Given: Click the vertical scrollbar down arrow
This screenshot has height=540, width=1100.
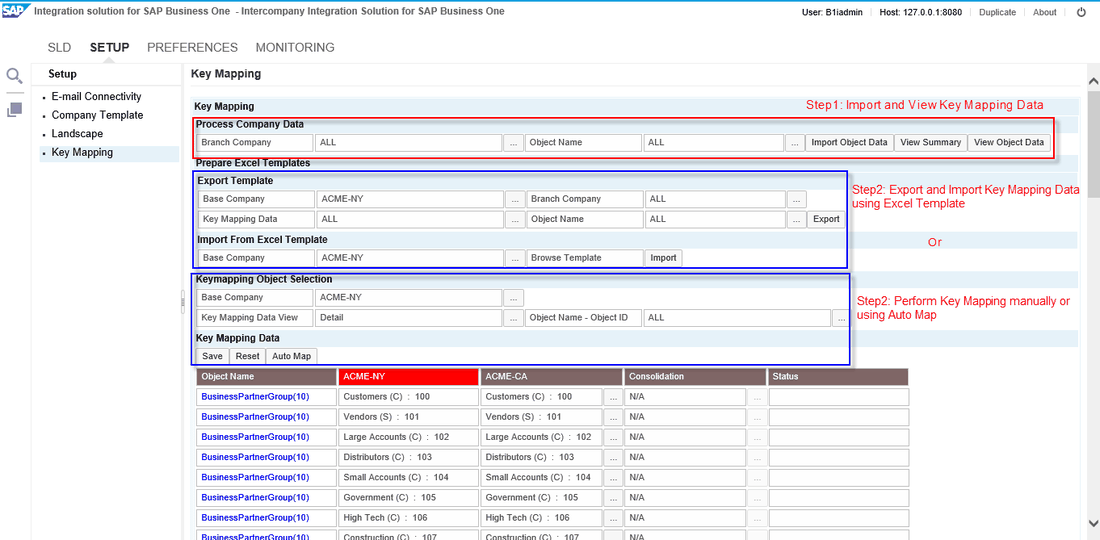Looking at the screenshot, I should 1093,522.
